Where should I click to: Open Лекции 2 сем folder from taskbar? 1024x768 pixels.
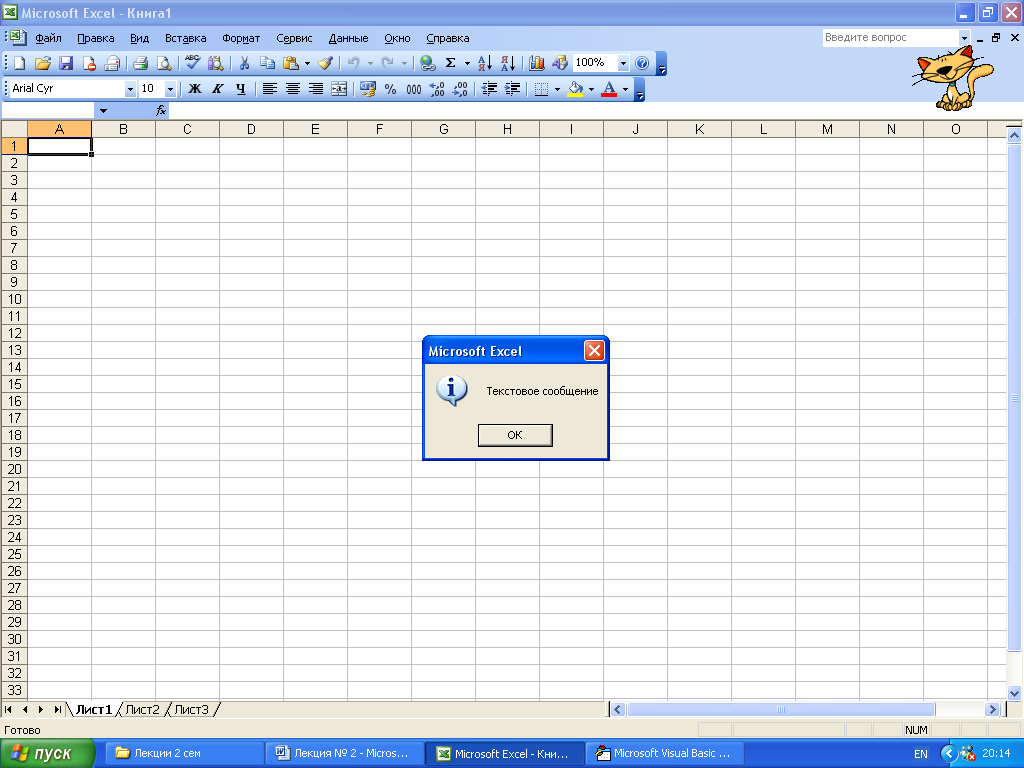(x=184, y=753)
